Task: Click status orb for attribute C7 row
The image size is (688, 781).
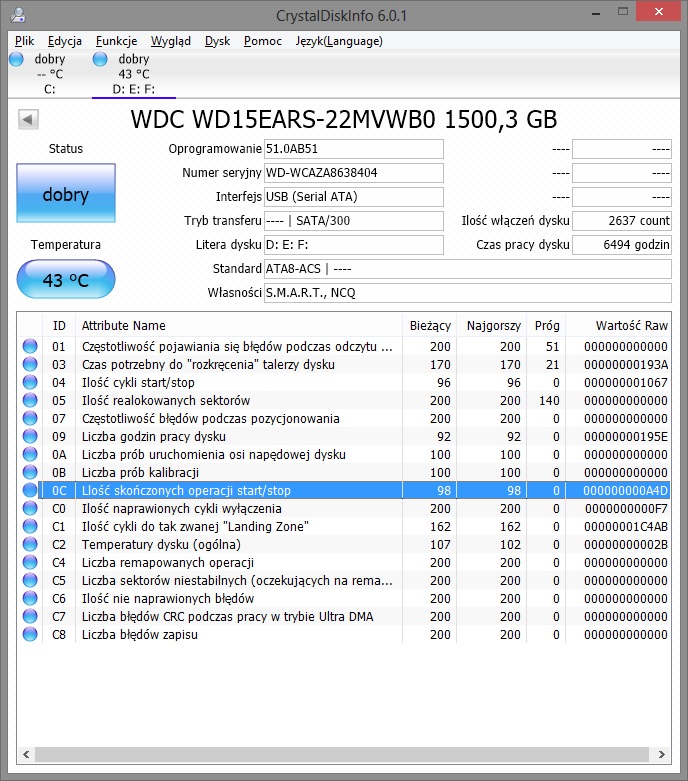Action: 30,616
